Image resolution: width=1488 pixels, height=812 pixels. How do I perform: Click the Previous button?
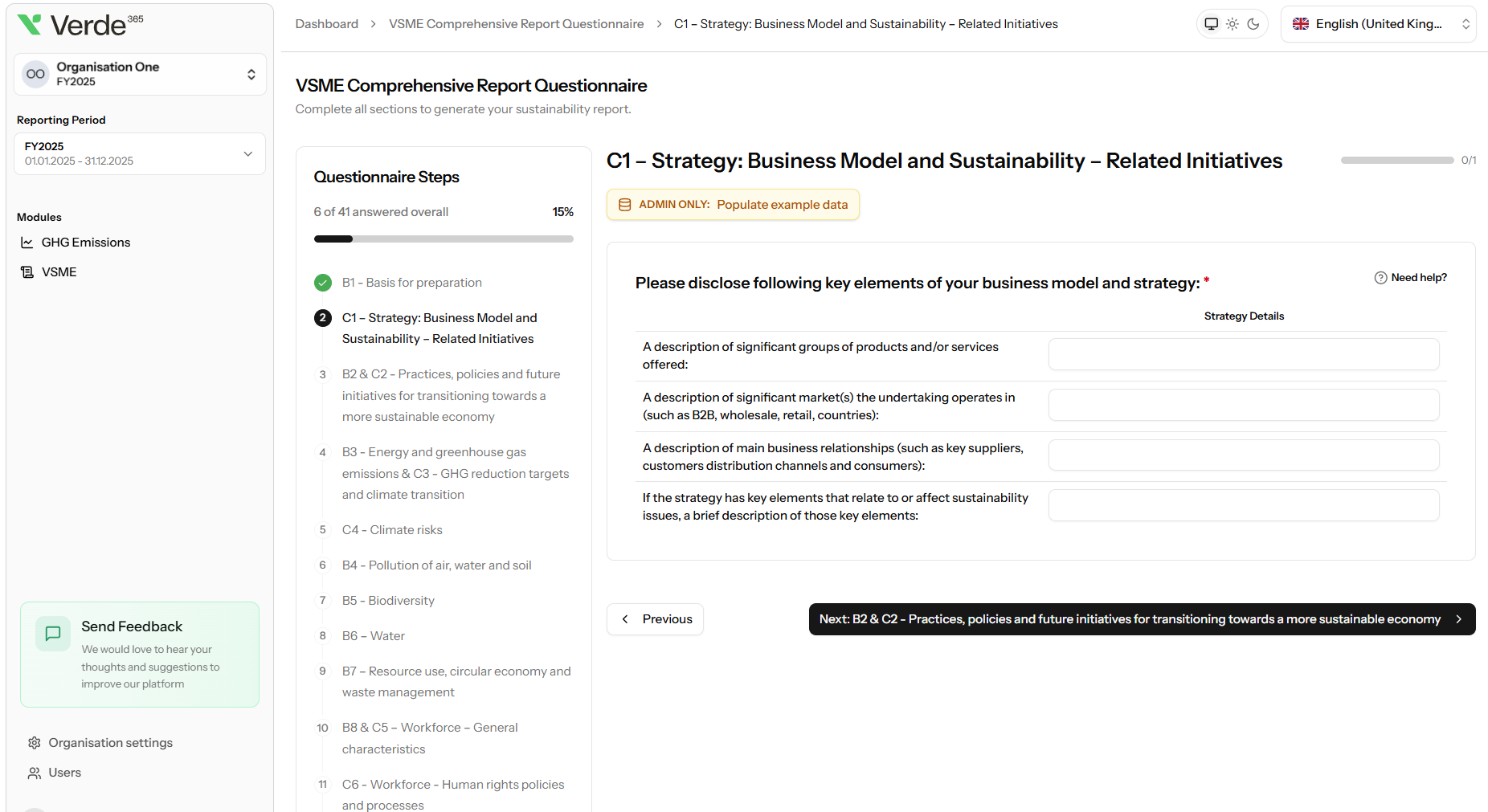655,618
